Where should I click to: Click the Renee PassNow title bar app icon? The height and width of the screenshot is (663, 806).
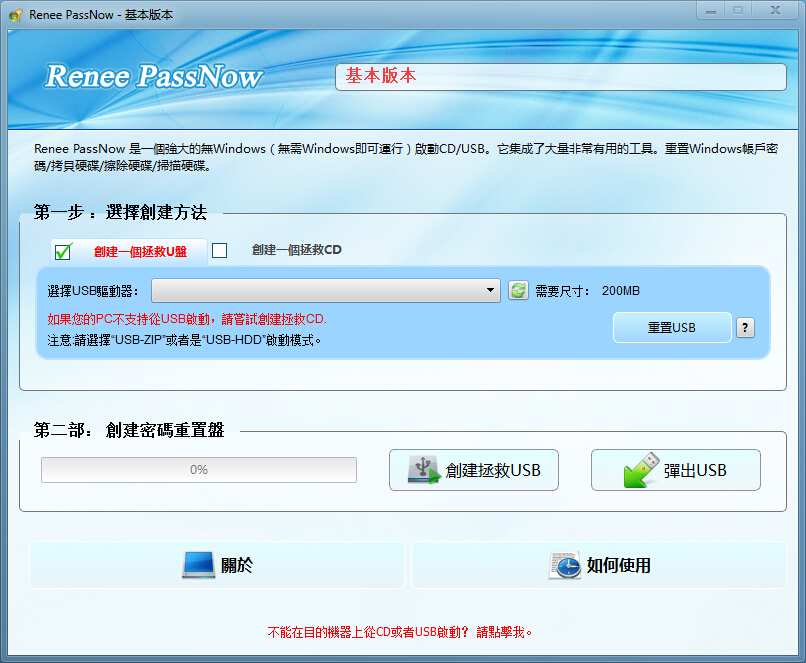15,14
